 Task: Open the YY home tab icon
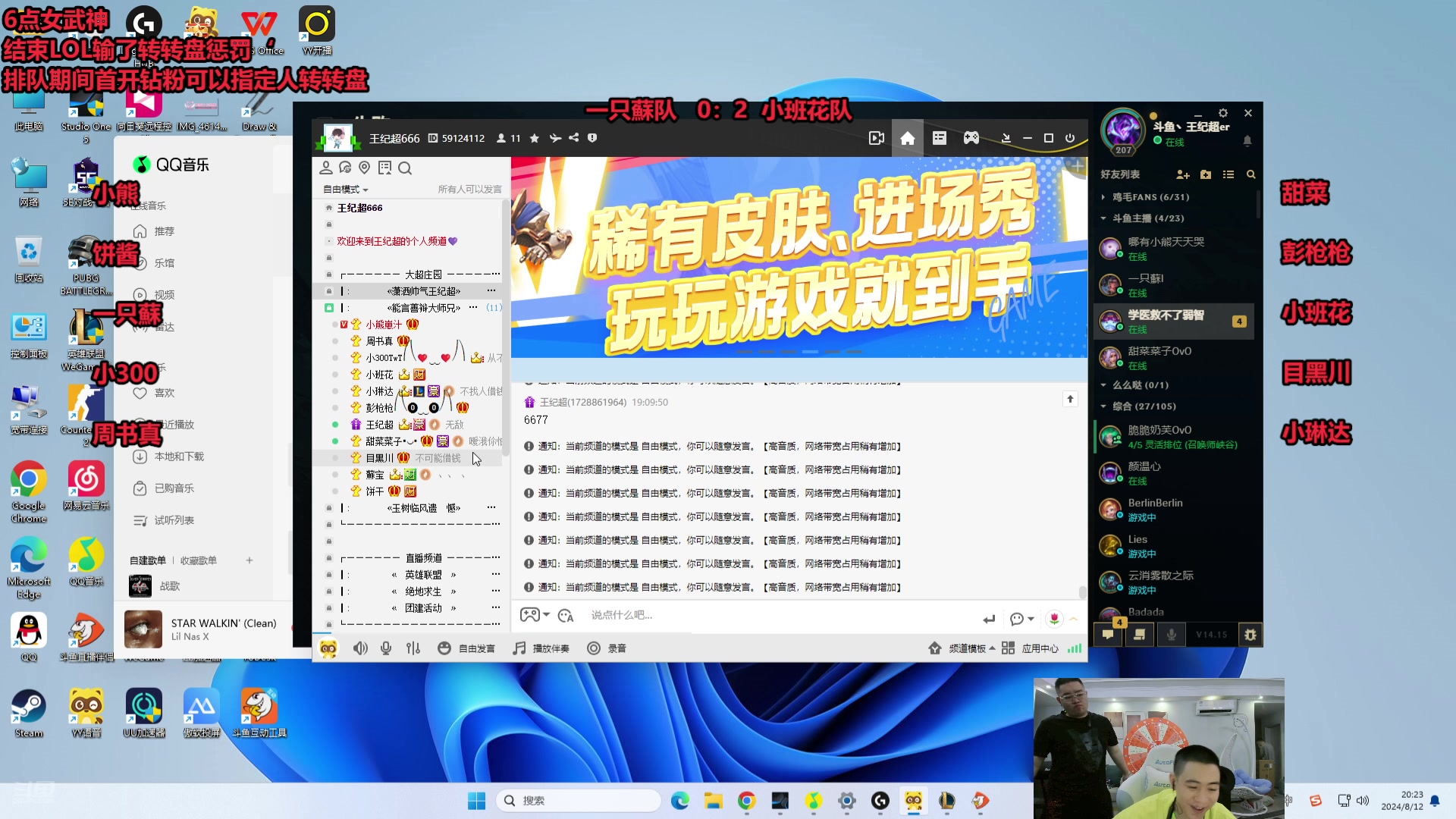907,138
